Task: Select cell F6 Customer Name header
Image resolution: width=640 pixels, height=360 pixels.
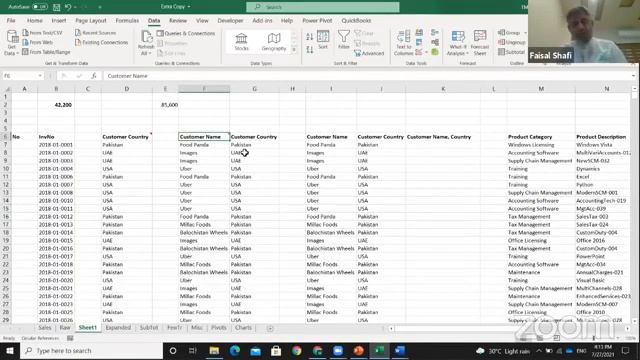Action: (x=204, y=137)
